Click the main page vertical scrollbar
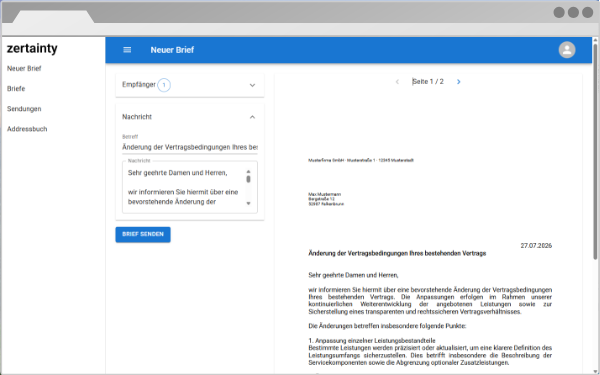Image resolution: width=600 pixels, height=375 pixels. tap(595, 151)
